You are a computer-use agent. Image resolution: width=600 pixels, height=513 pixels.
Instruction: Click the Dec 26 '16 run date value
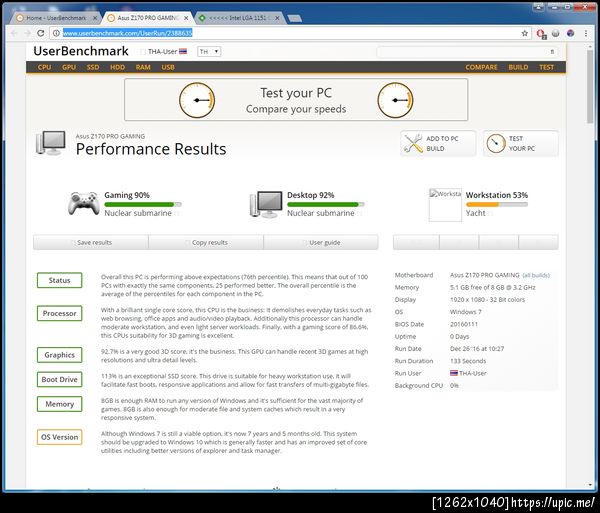[477, 349]
